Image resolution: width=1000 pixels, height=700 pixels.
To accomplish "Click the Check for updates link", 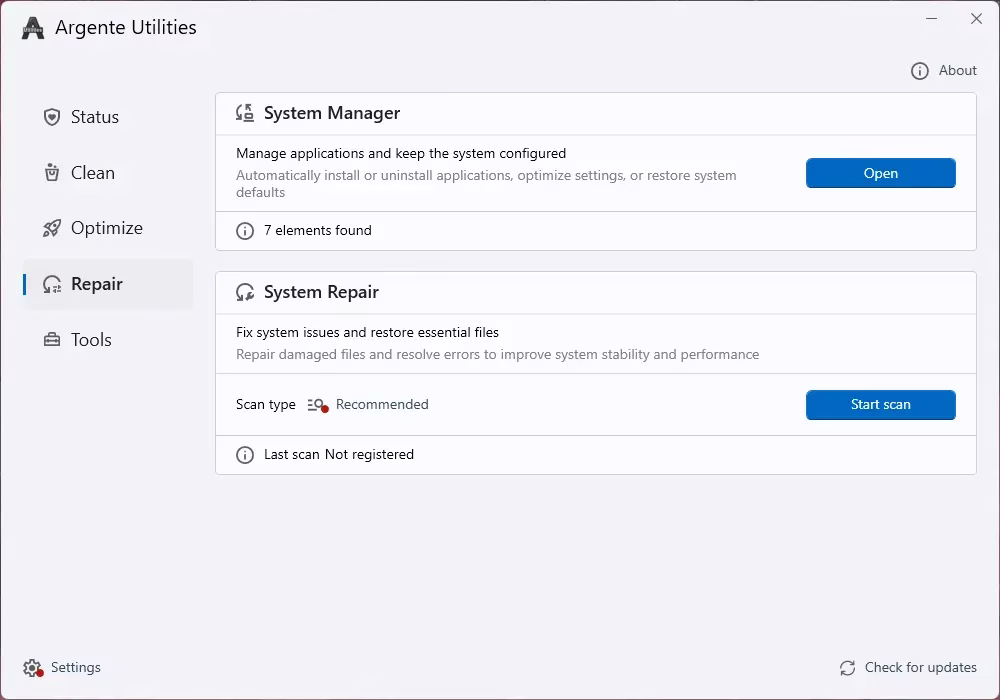I will click(x=920, y=667).
